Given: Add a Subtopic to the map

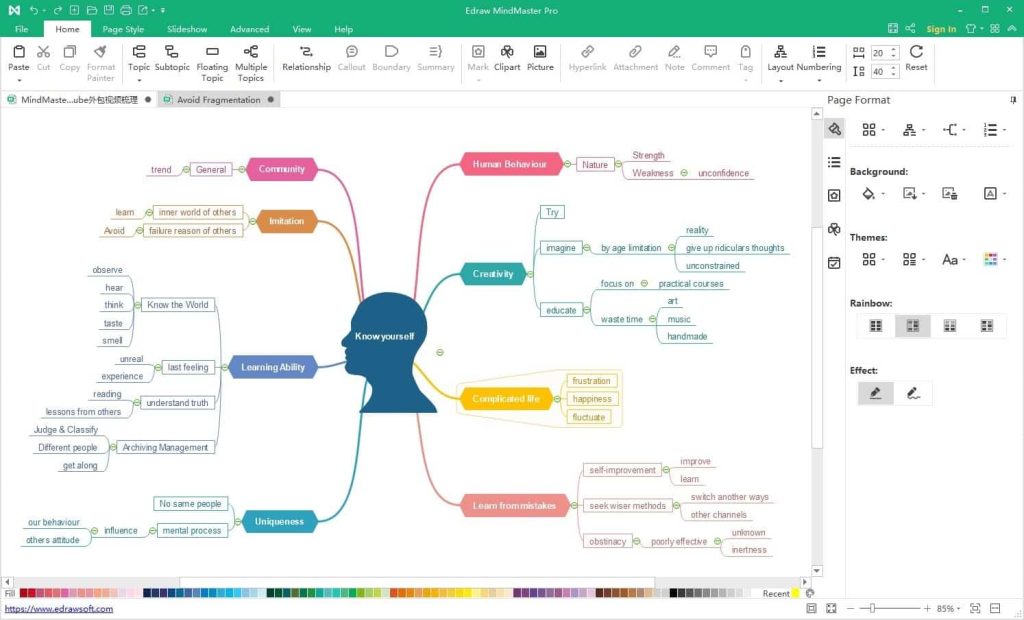Looking at the screenshot, I should pos(171,57).
